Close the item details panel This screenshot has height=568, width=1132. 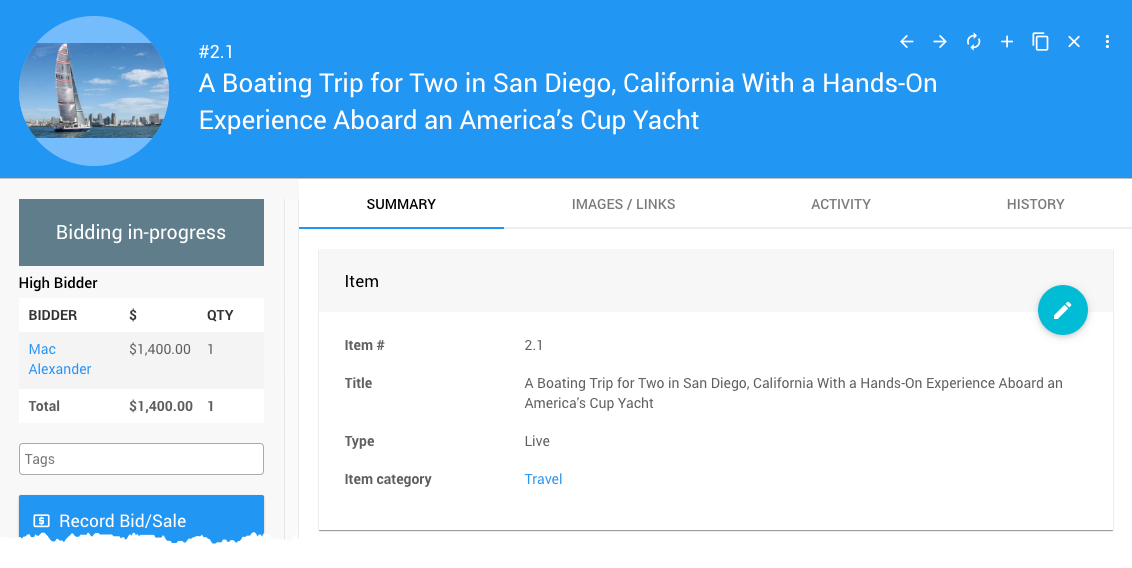pos(1074,42)
